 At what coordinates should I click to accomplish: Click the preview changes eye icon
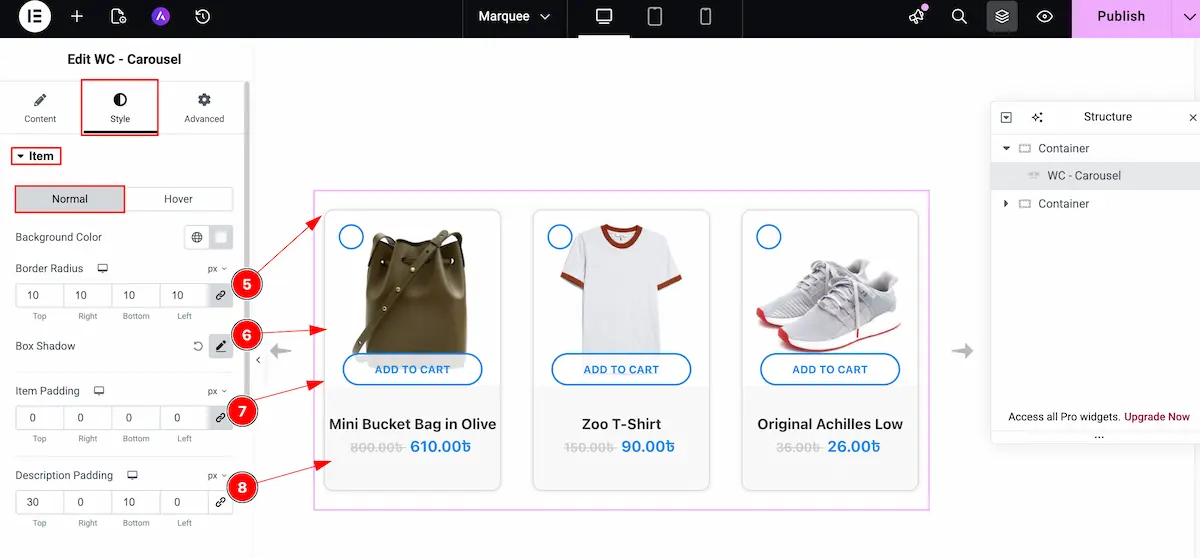tap(1045, 17)
